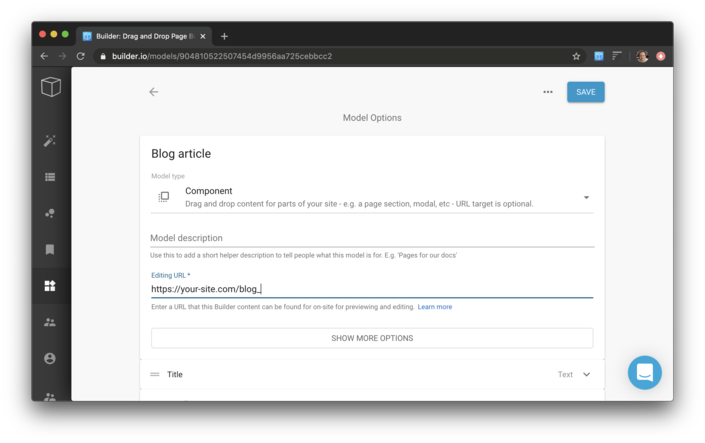Close the Builder browser tab

(203, 36)
